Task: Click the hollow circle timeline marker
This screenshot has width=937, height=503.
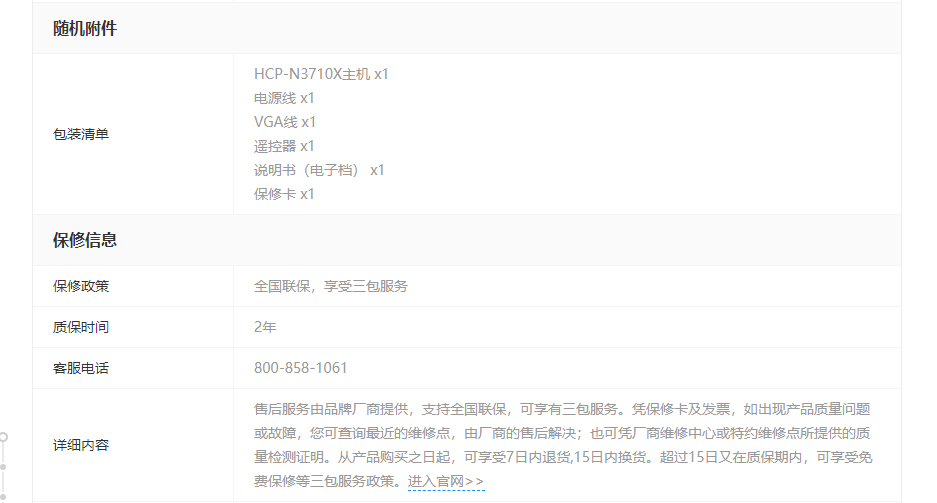Action: pos(4,437)
